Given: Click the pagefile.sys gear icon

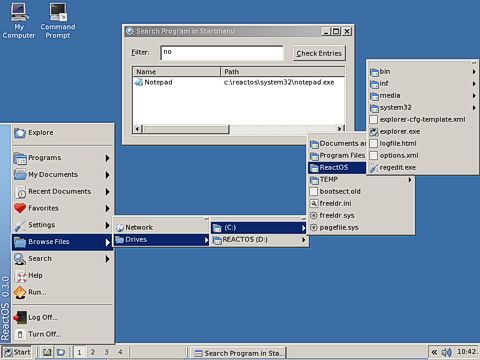Looking at the screenshot, I should (x=314, y=228).
